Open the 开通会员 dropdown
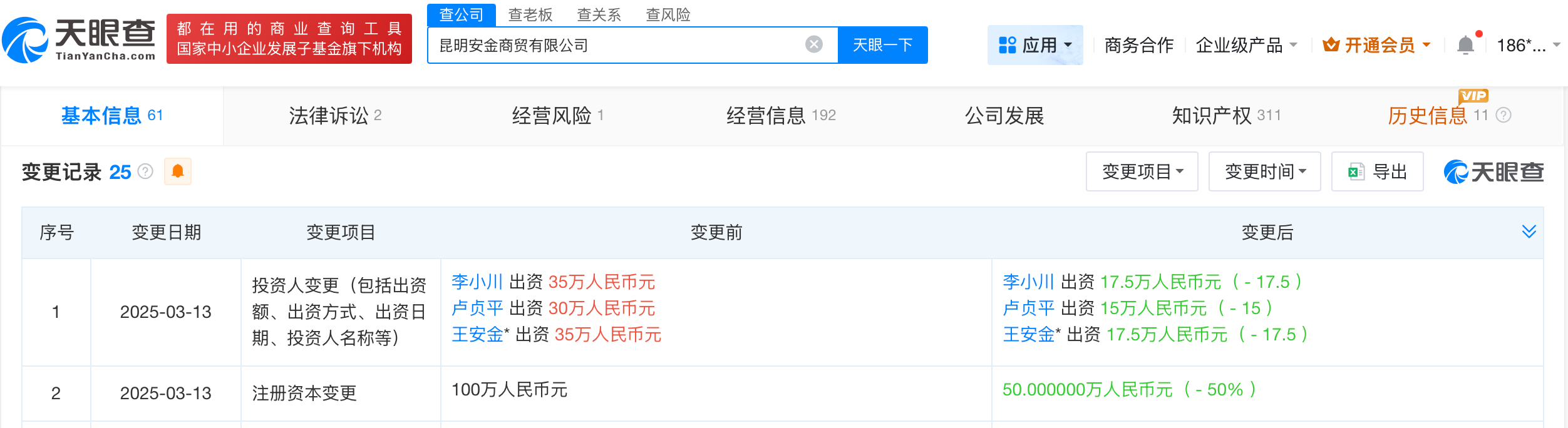Image resolution: width=1568 pixels, height=428 pixels. [x=1376, y=45]
